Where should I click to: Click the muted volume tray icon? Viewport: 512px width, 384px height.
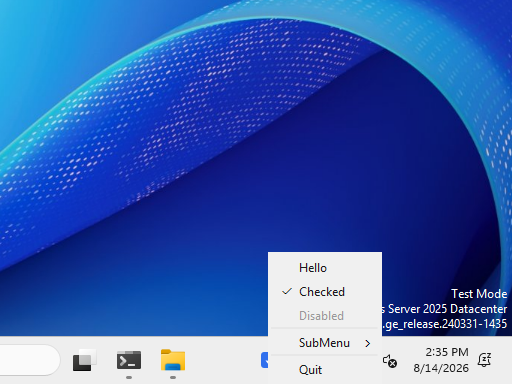[x=390, y=361]
